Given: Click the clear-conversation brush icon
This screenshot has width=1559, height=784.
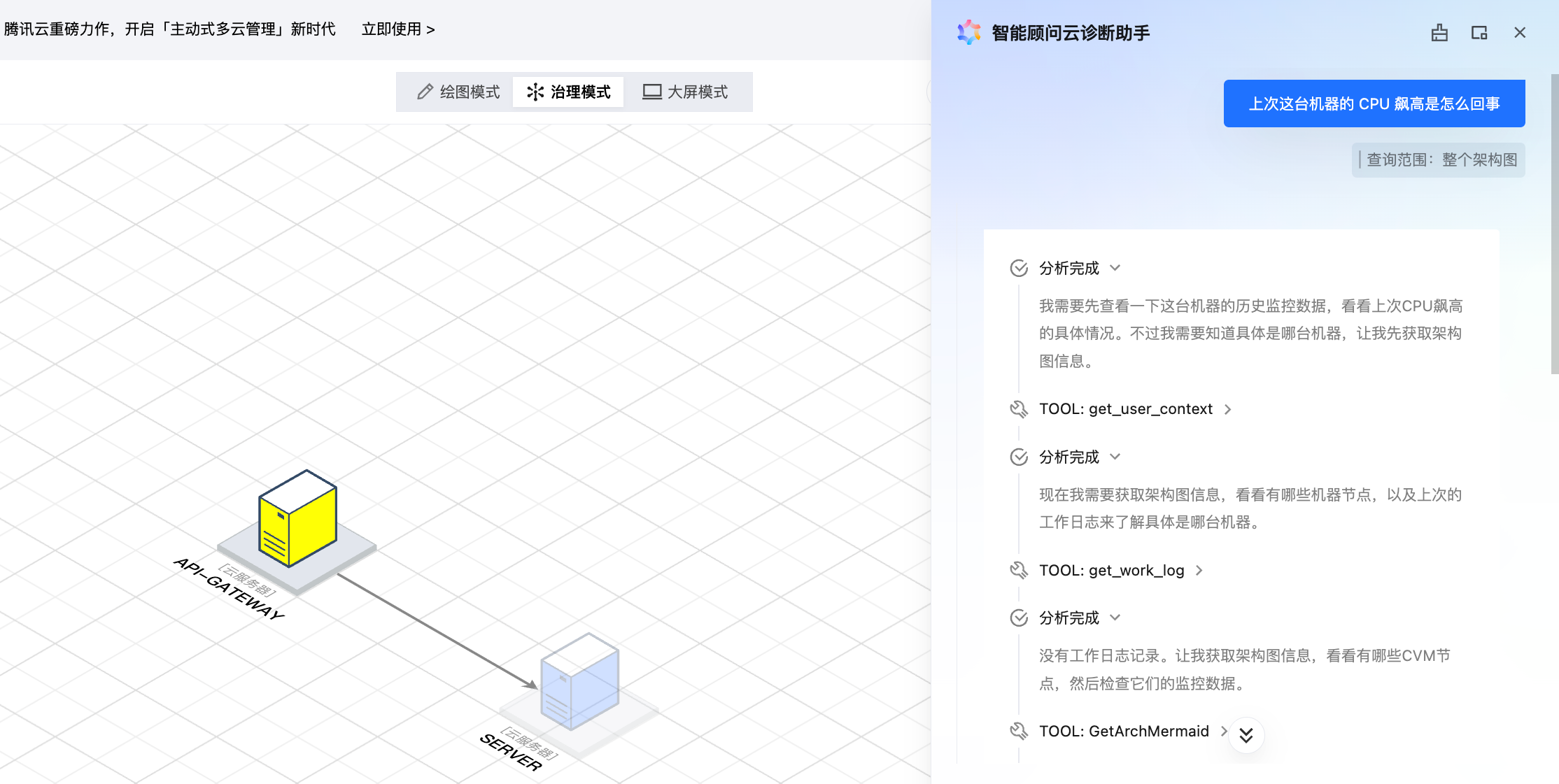Looking at the screenshot, I should click(x=1439, y=32).
